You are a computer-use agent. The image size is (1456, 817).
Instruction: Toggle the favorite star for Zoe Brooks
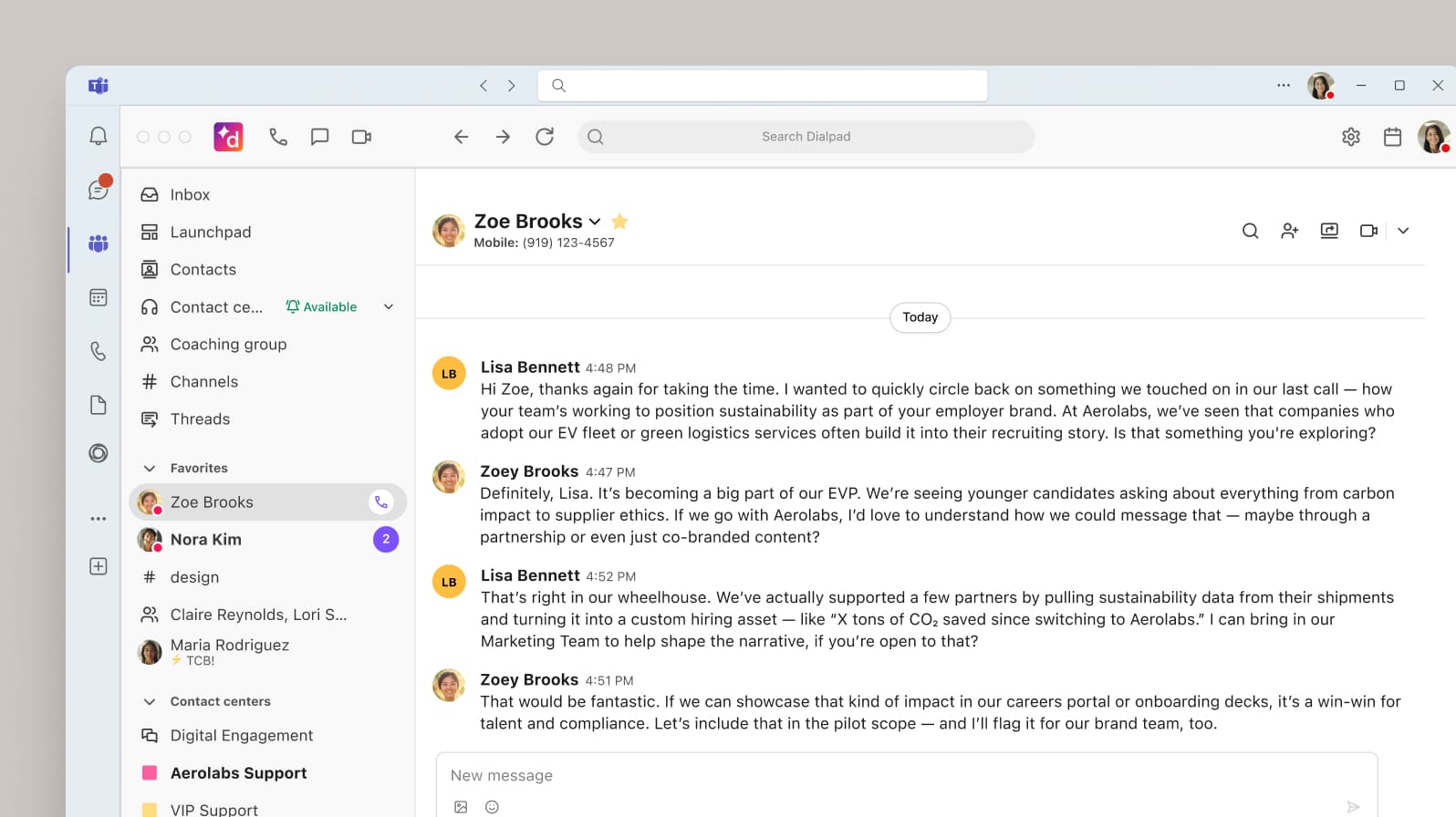tap(619, 222)
